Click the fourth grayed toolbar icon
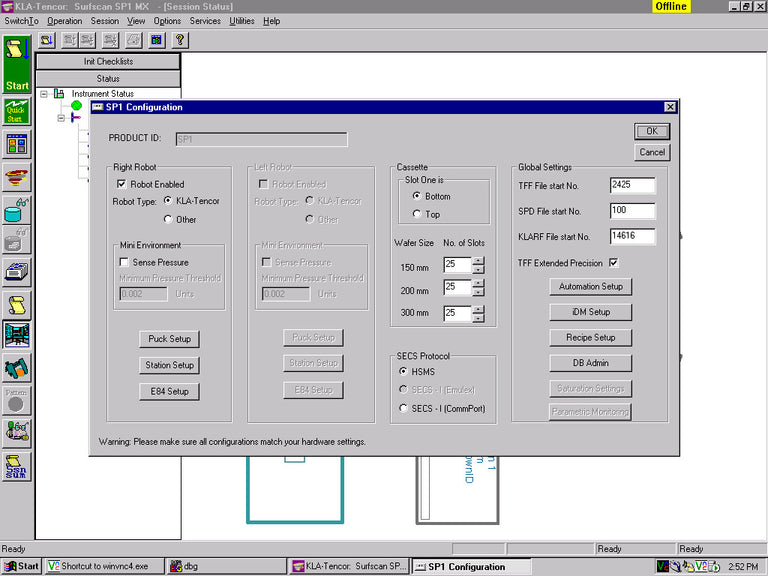The image size is (768, 576). click(111, 40)
